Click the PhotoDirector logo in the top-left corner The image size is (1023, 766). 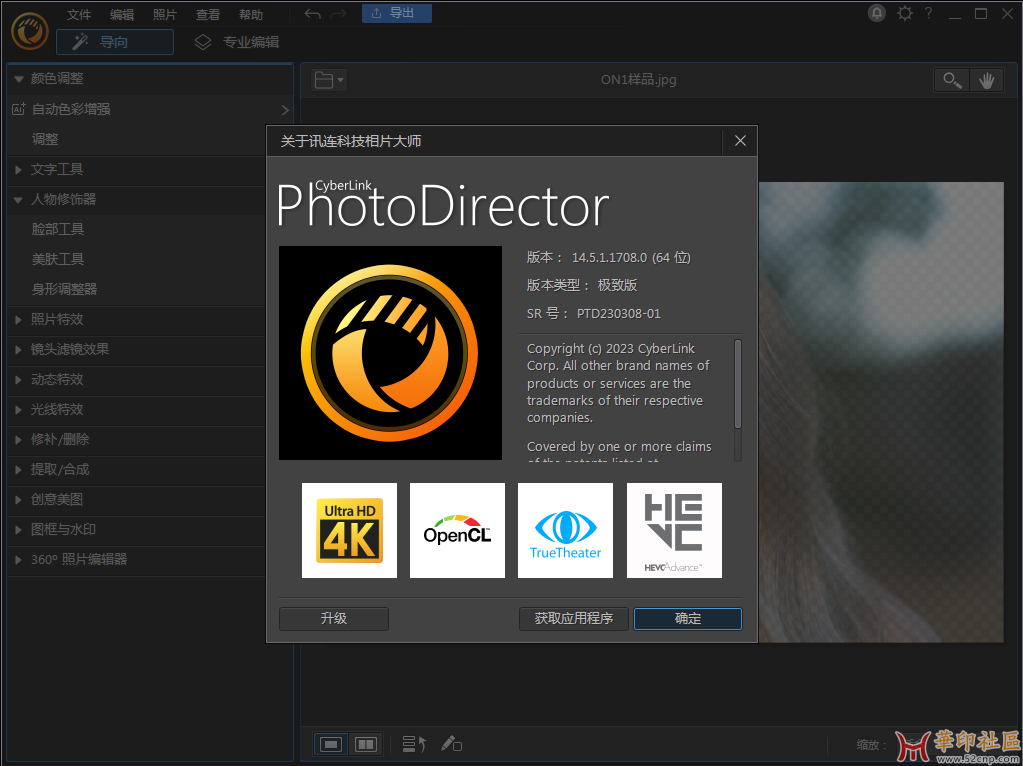coord(29,31)
